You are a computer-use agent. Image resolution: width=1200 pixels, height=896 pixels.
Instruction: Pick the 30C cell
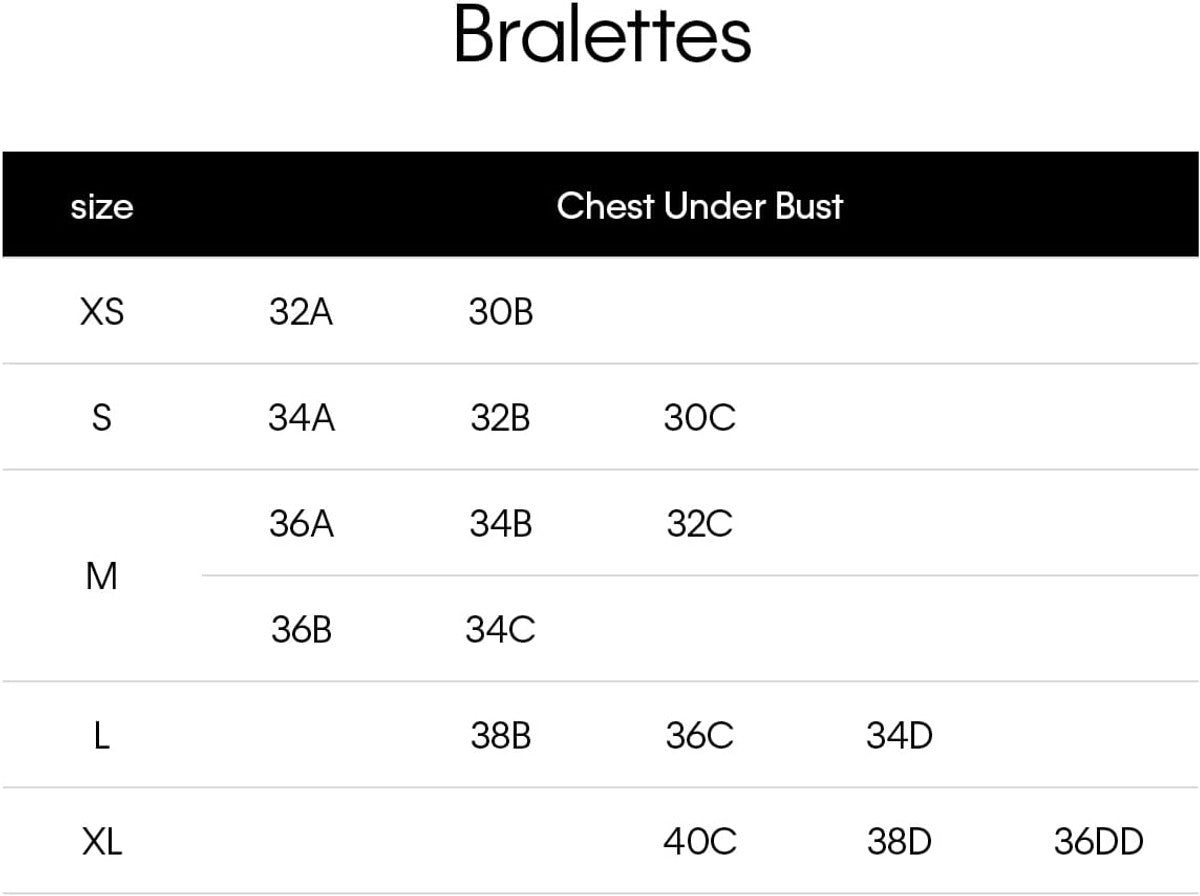[x=699, y=418]
